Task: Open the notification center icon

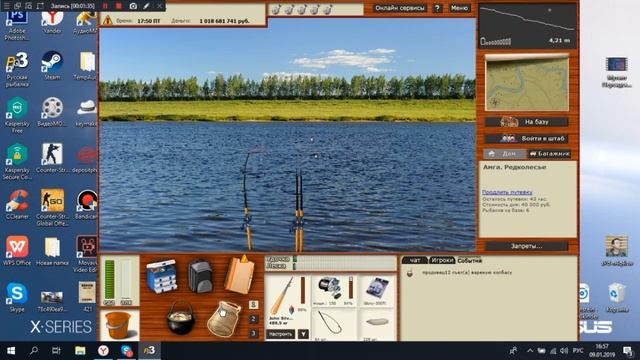Action: click(x=628, y=351)
